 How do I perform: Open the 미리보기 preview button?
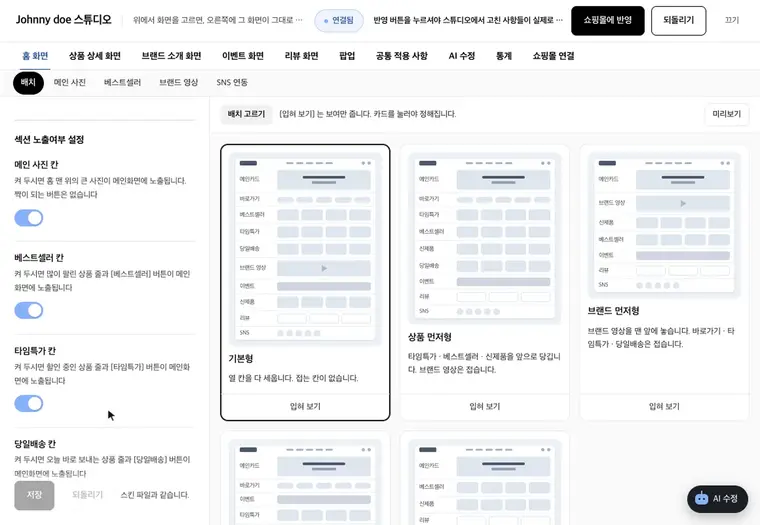727,114
